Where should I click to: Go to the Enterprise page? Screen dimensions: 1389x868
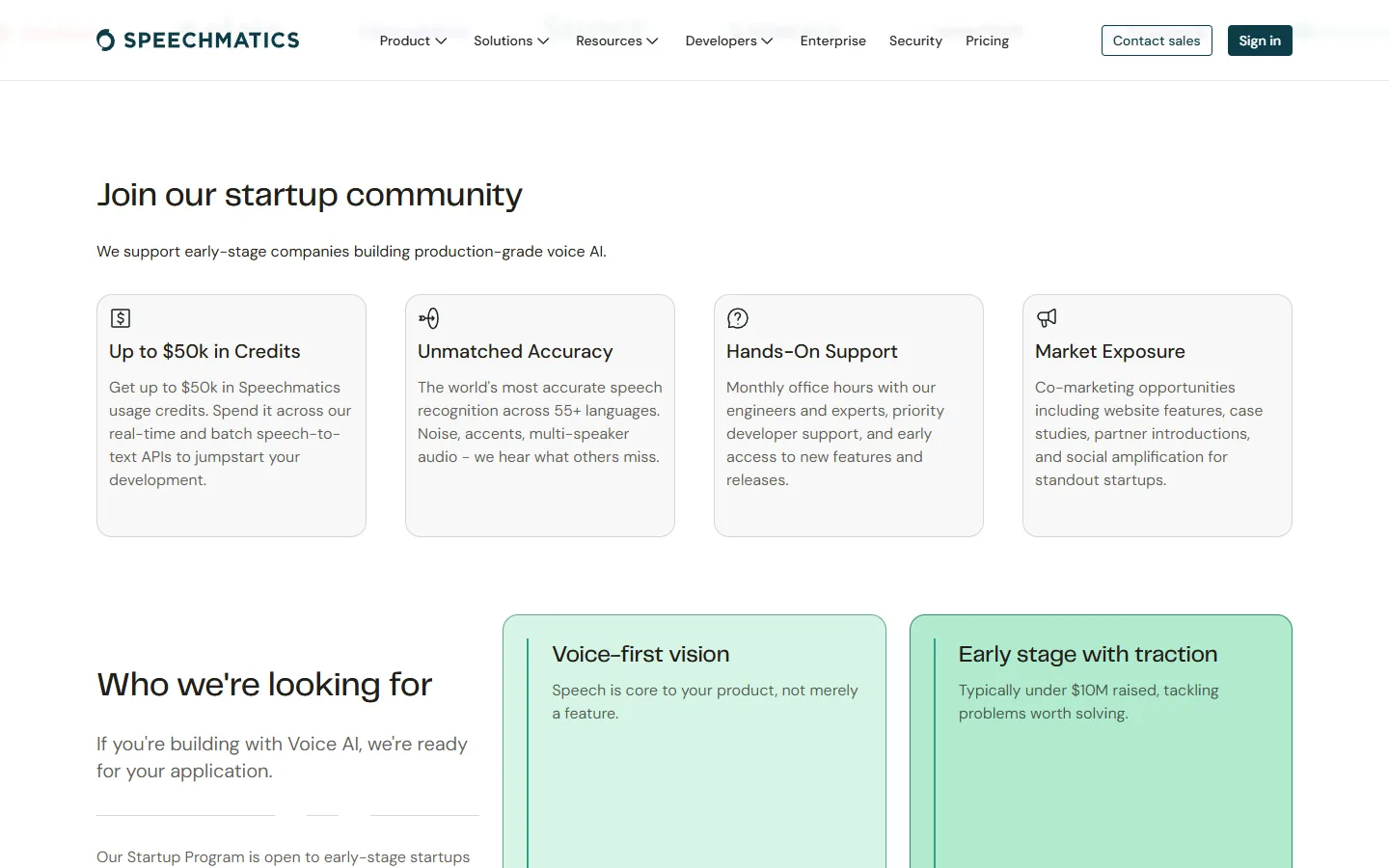[833, 41]
